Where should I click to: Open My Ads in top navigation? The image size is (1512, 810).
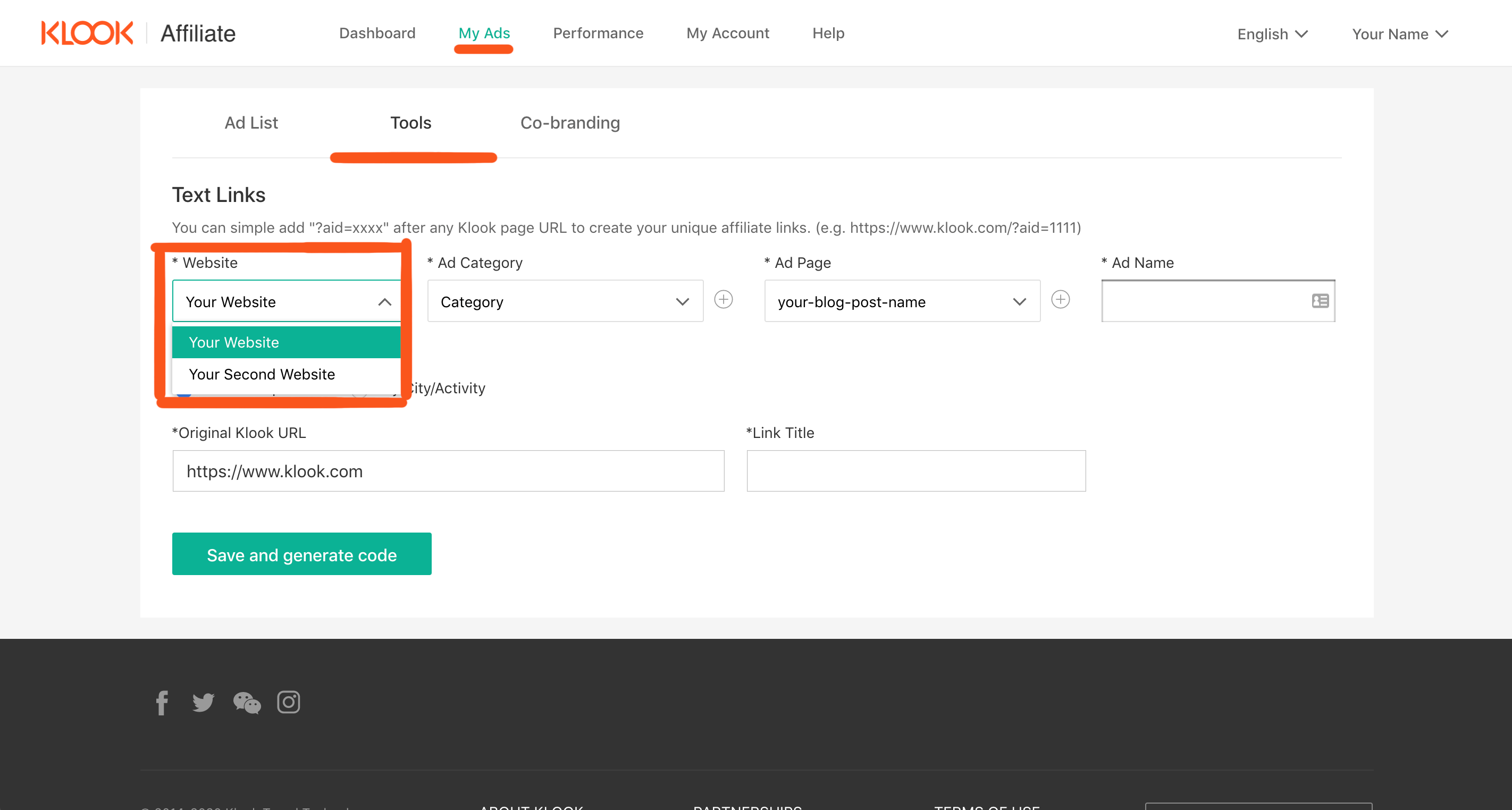tap(484, 33)
